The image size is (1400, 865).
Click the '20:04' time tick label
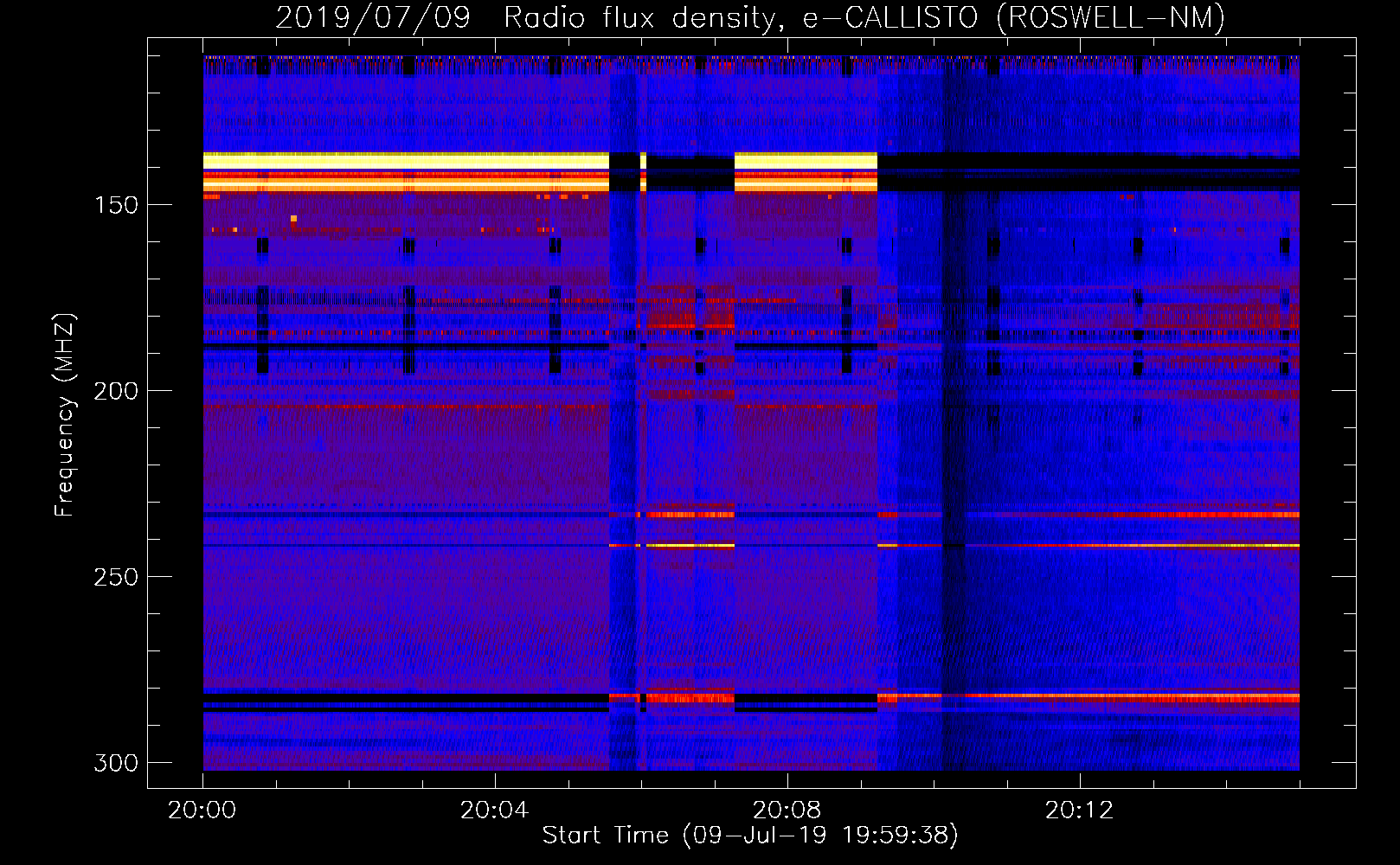click(x=494, y=810)
